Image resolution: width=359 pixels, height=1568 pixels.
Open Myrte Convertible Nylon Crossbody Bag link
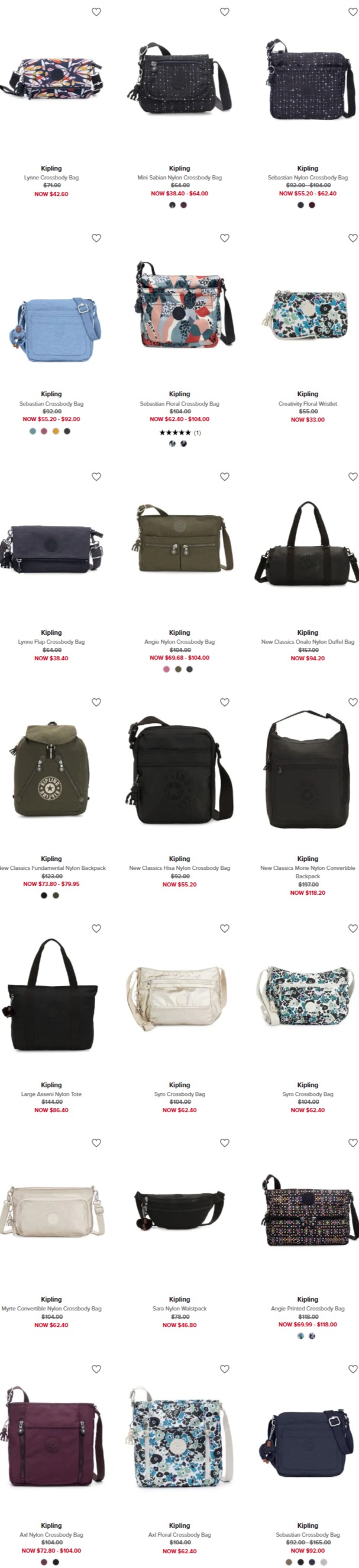tap(51, 1308)
